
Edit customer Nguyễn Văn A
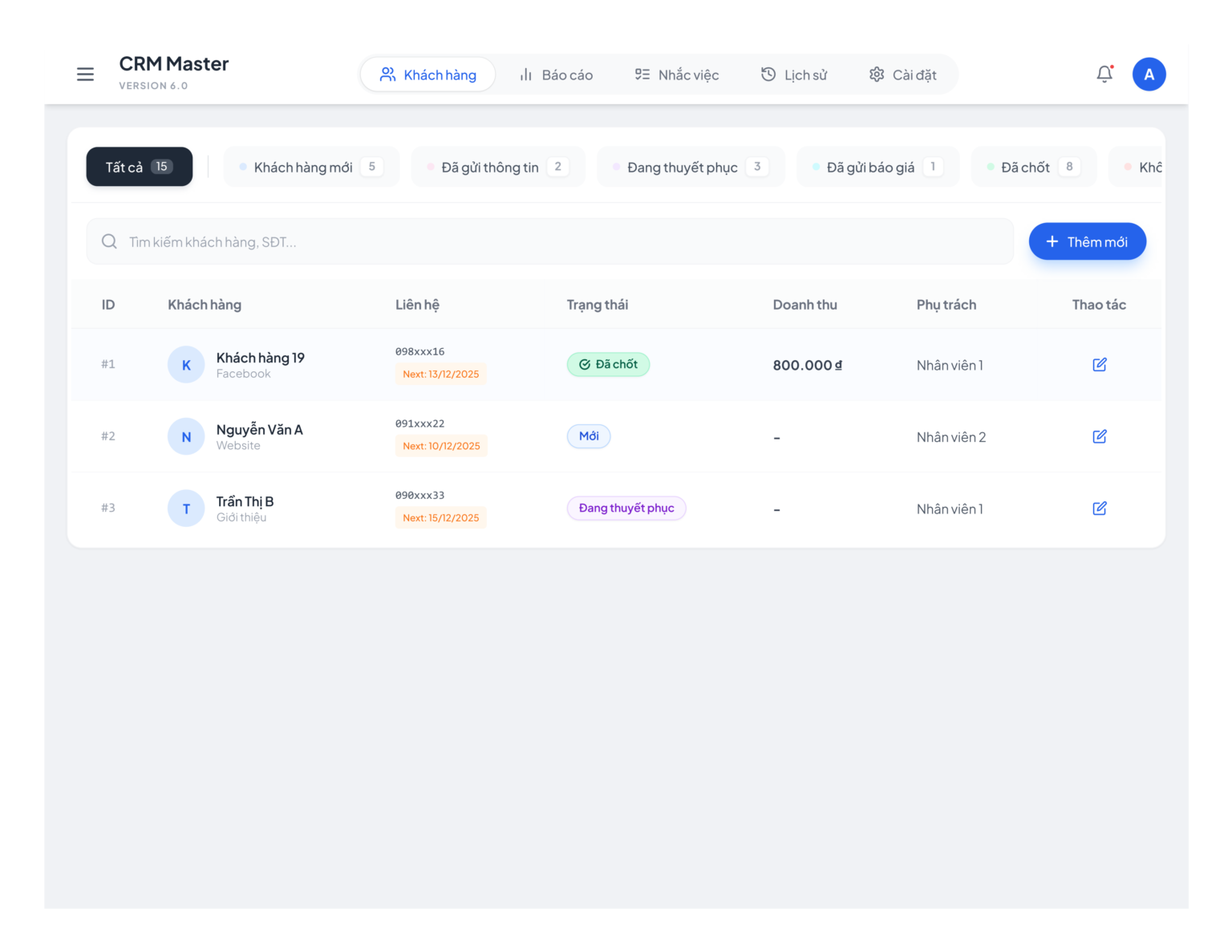point(1099,436)
